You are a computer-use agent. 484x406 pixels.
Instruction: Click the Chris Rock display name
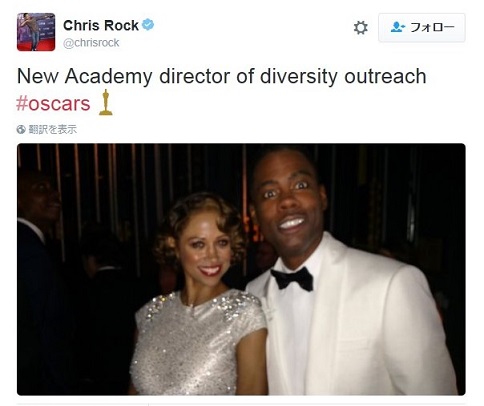coord(101,25)
